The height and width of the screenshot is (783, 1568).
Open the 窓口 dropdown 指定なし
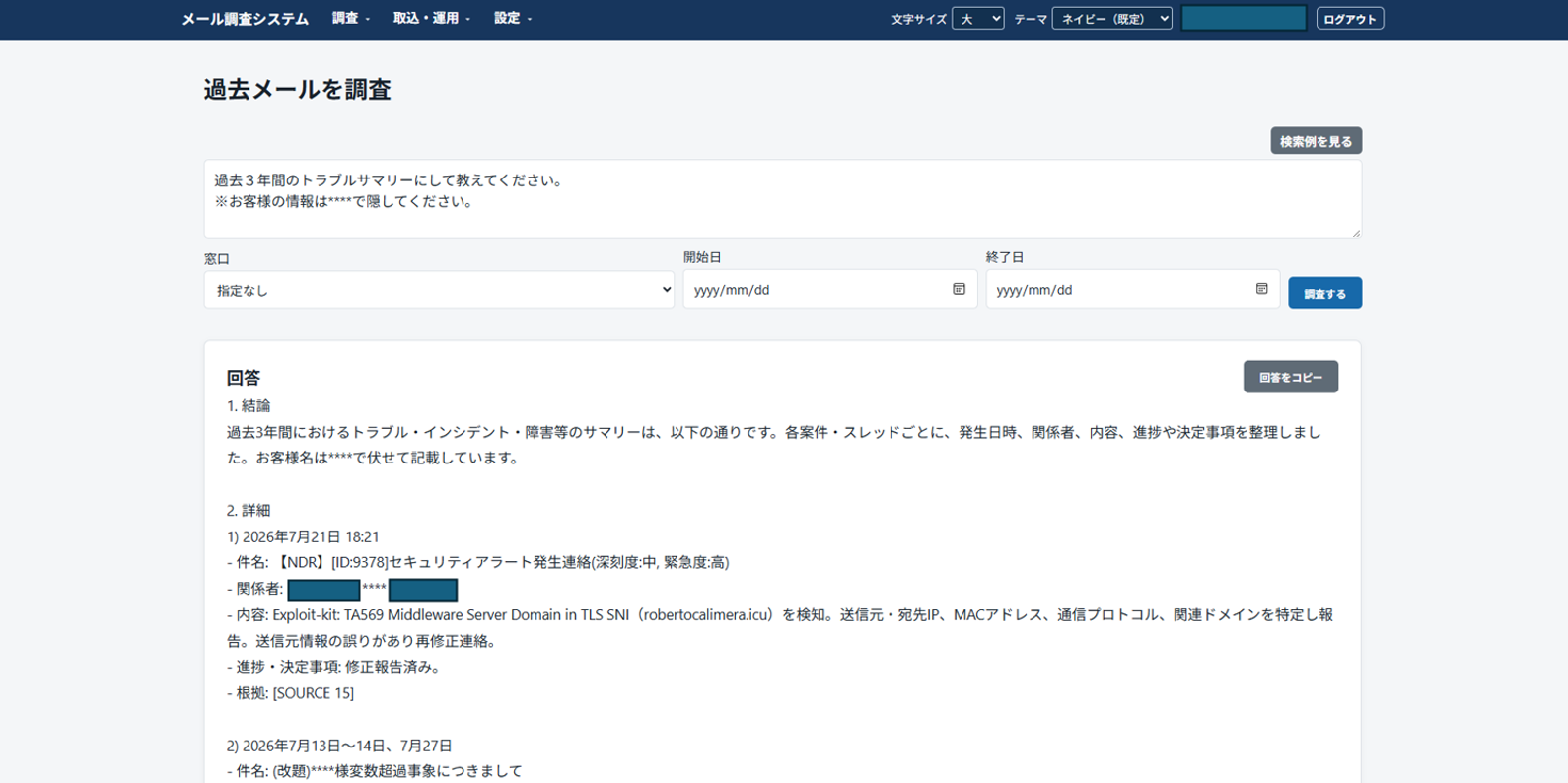(x=439, y=290)
